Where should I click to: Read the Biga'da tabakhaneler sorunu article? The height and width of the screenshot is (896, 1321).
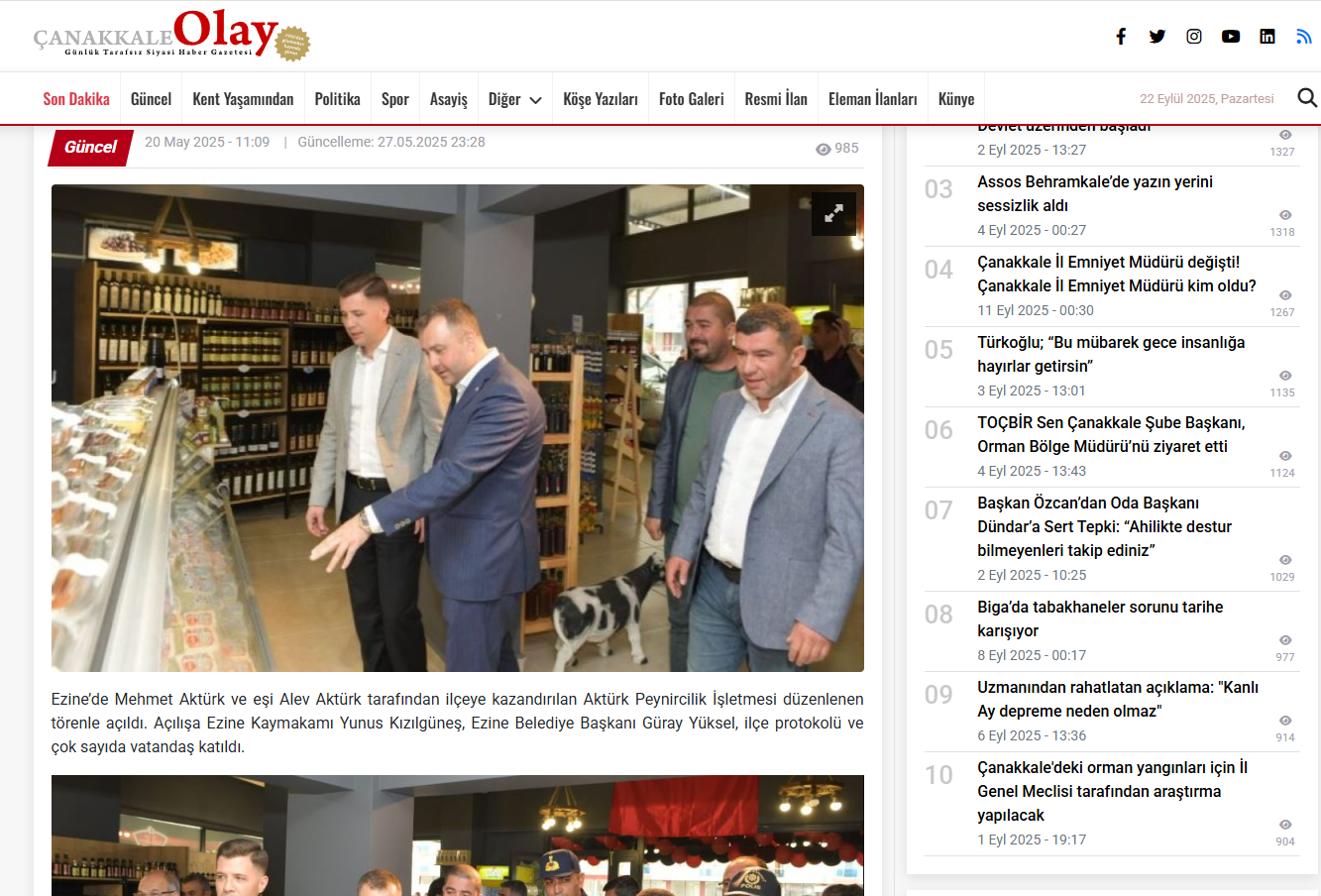point(1100,618)
